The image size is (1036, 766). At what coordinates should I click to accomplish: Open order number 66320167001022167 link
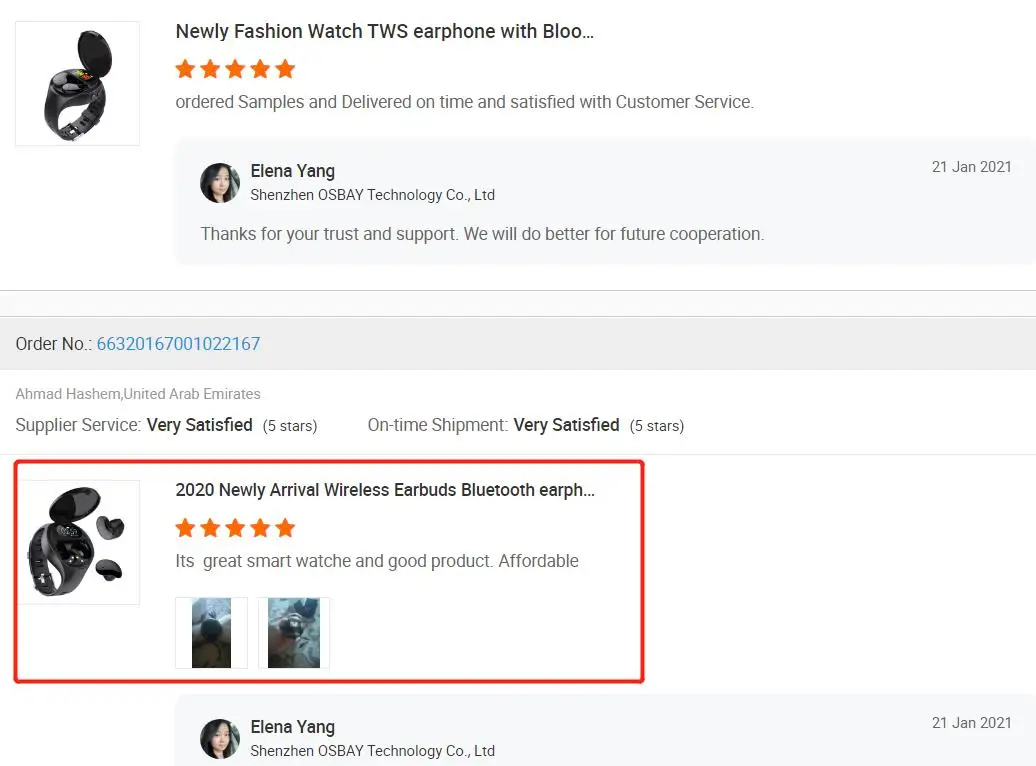point(178,344)
